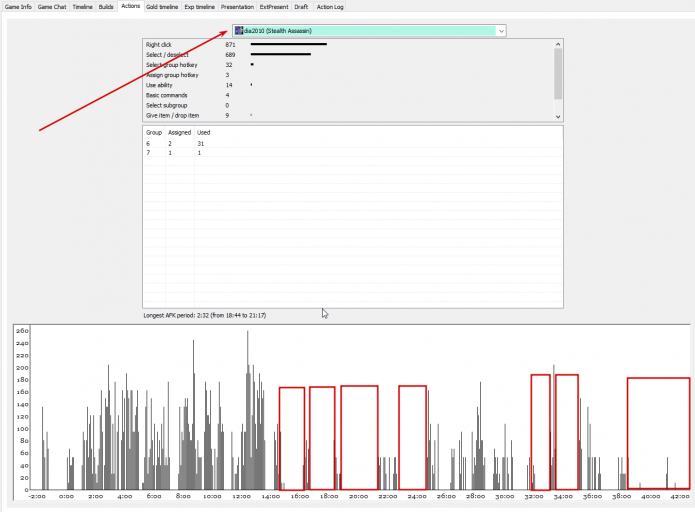Open the Game Info tab
The width and height of the screenshot is (695, 512).
tap(18, 7)
